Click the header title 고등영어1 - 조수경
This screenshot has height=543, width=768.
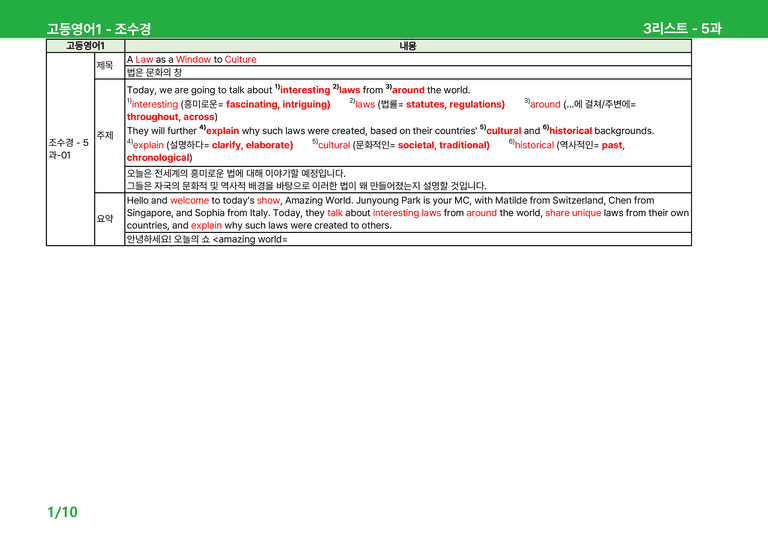[99, 29]
